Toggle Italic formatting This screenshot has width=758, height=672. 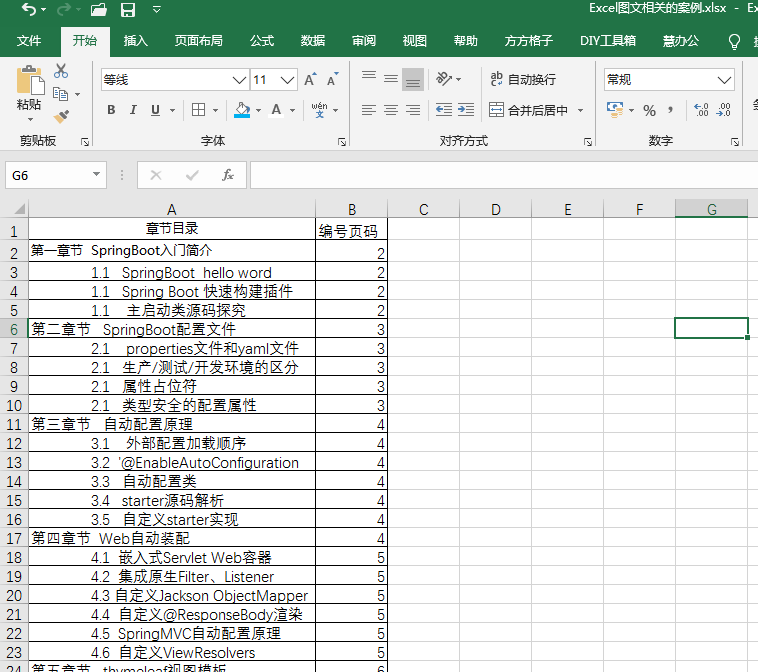pos(133,110)
